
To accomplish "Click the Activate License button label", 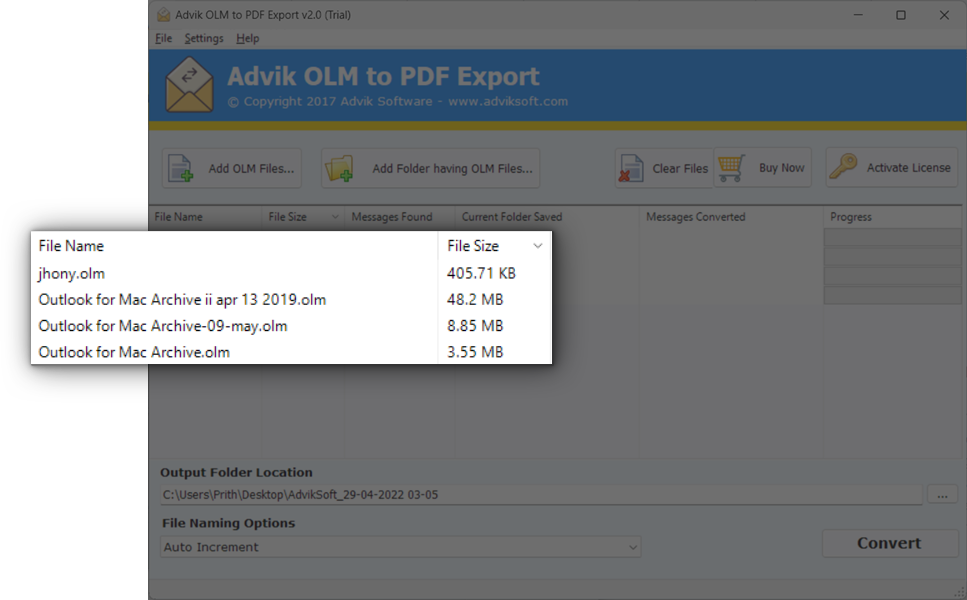I will 908,168.
